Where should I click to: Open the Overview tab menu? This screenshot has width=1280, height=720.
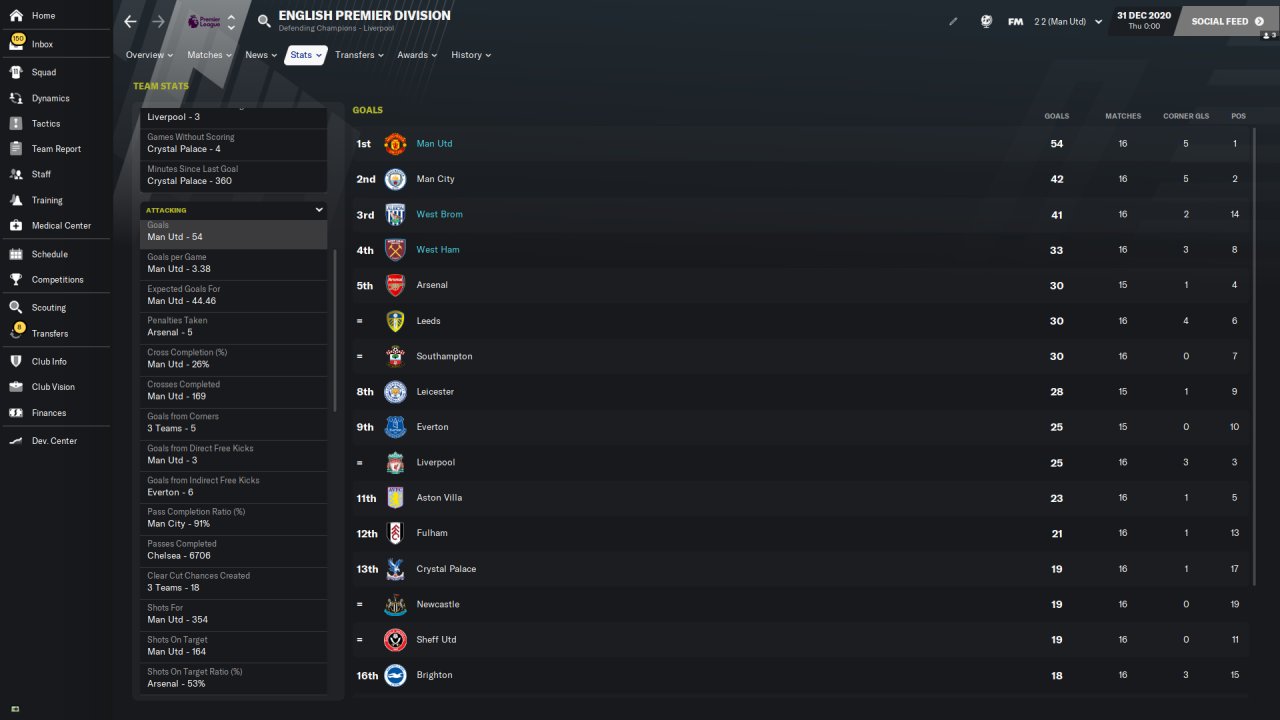[x=149, y=55]
